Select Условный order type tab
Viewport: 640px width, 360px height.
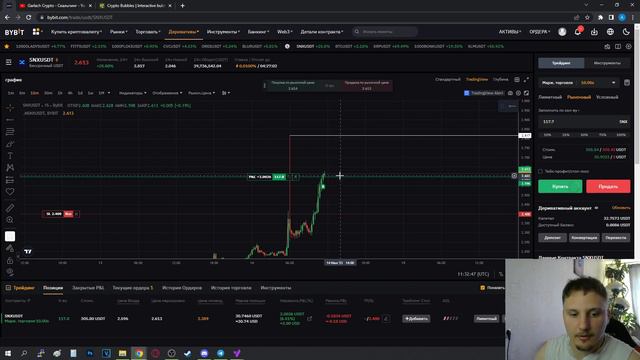pyautogui.click(x=607, y=97)
